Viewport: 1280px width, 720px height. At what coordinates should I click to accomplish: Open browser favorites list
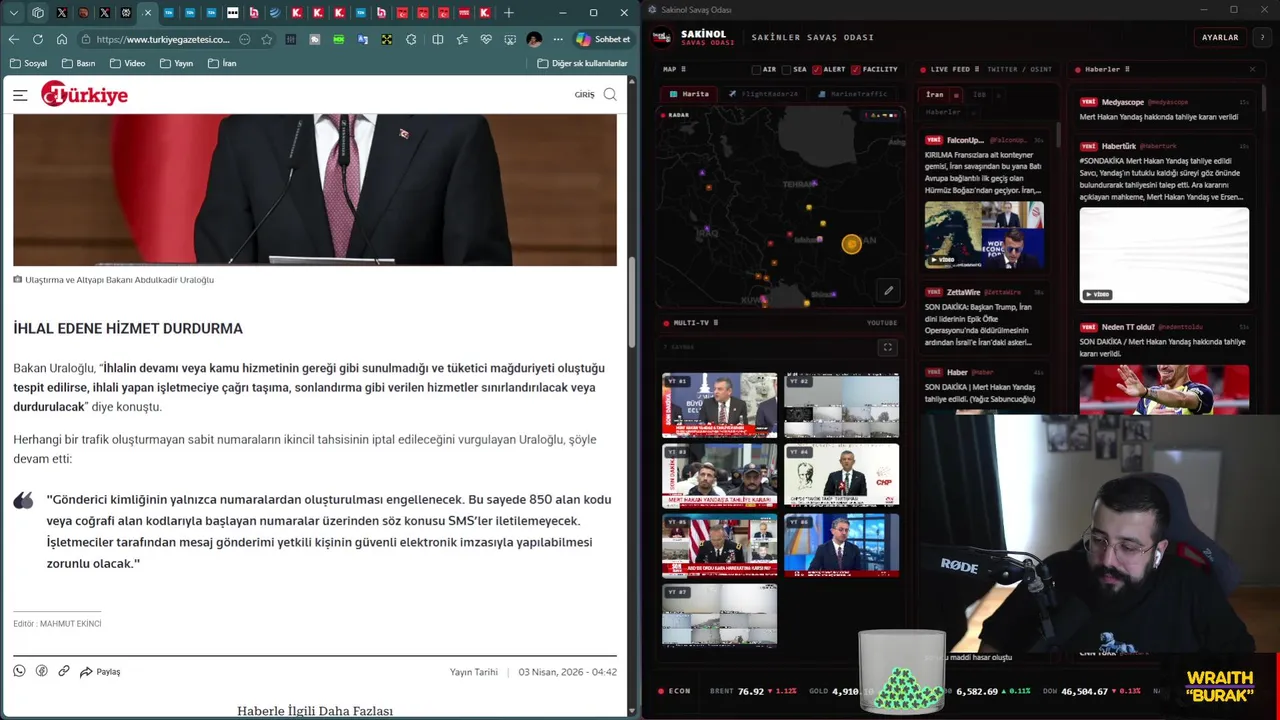click(x=462, y=39)
